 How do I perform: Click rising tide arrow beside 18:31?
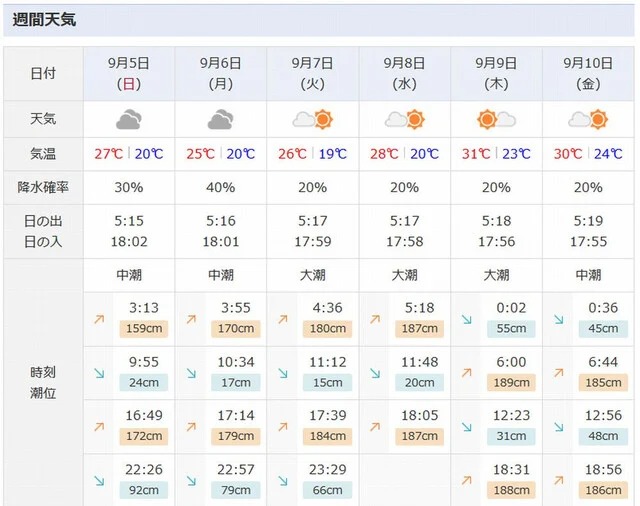[x=467, y=481]
